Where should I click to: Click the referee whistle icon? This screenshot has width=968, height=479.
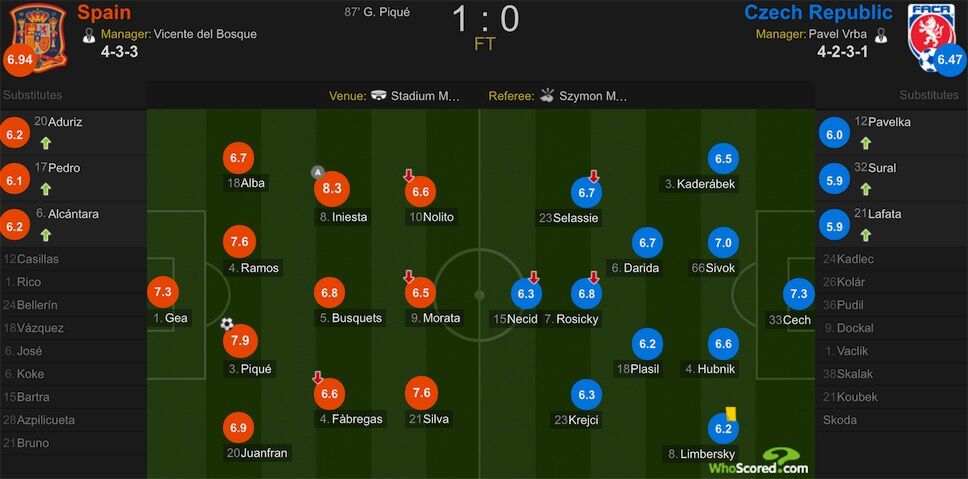pos(547,95)
